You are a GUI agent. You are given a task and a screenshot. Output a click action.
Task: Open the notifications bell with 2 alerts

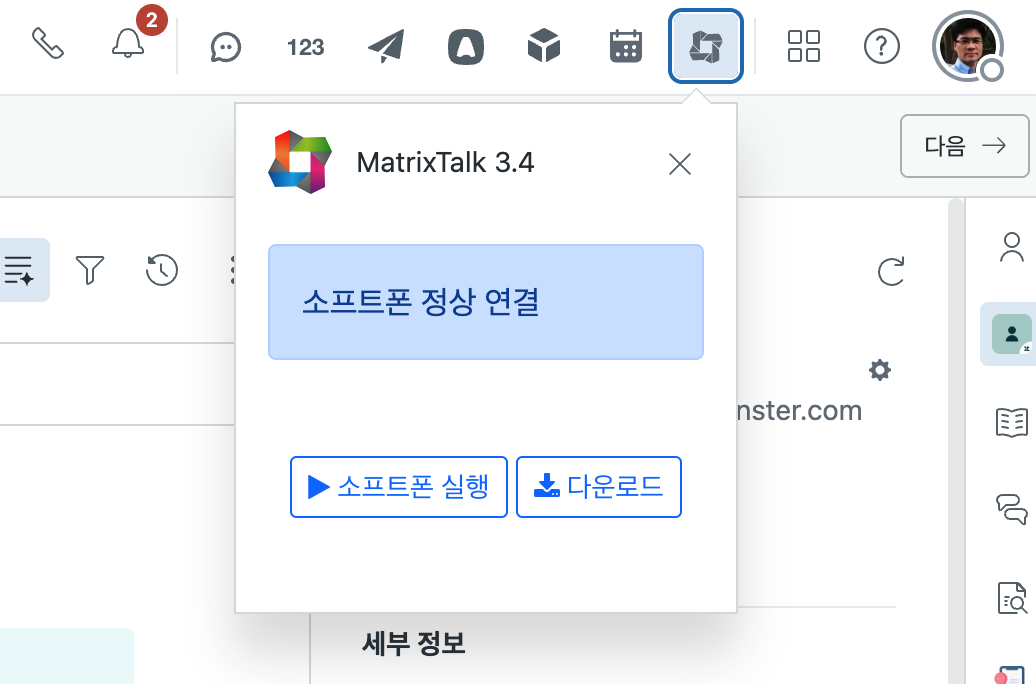click(x=128, y=45)
